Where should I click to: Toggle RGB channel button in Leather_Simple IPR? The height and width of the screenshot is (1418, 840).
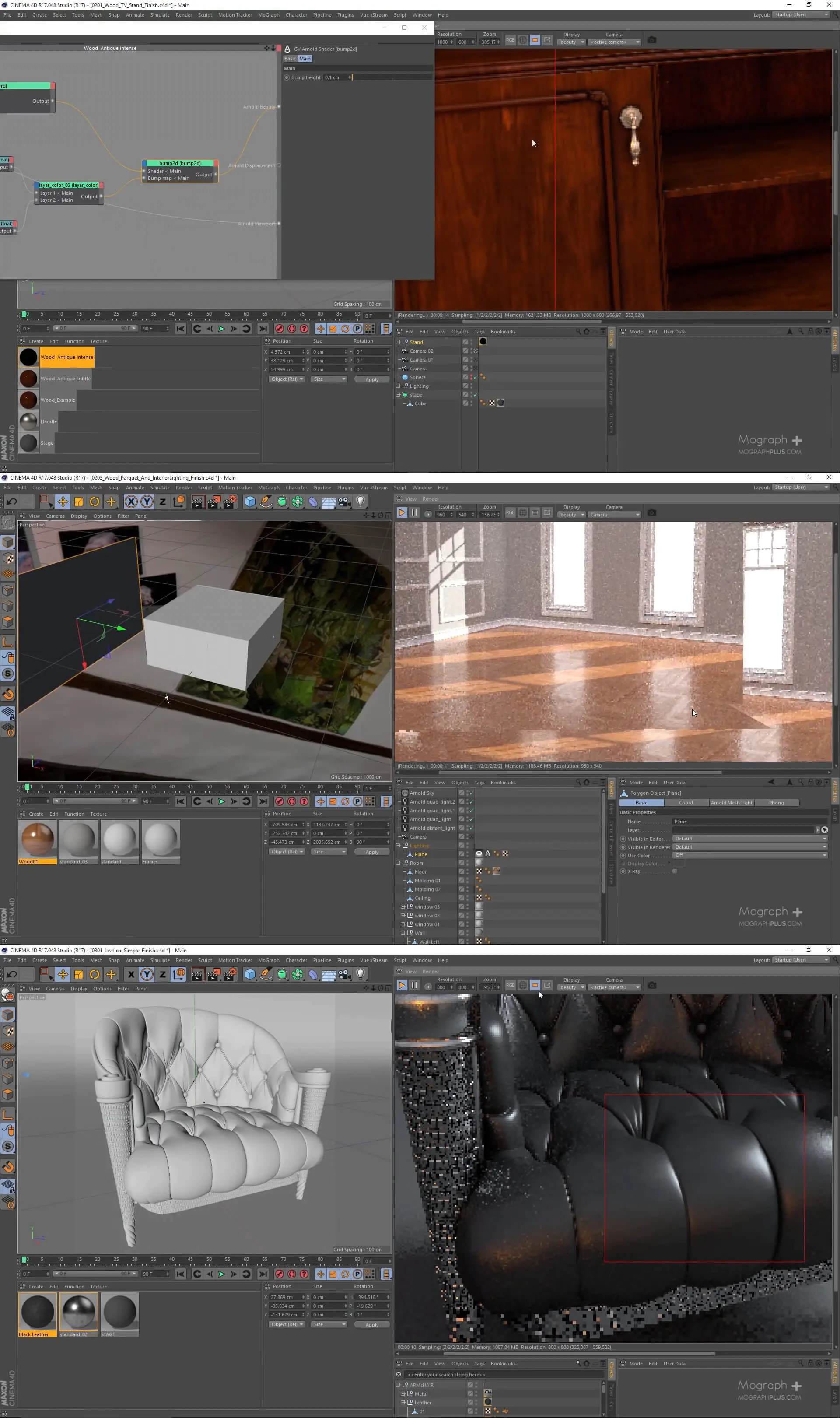[511, 985]
